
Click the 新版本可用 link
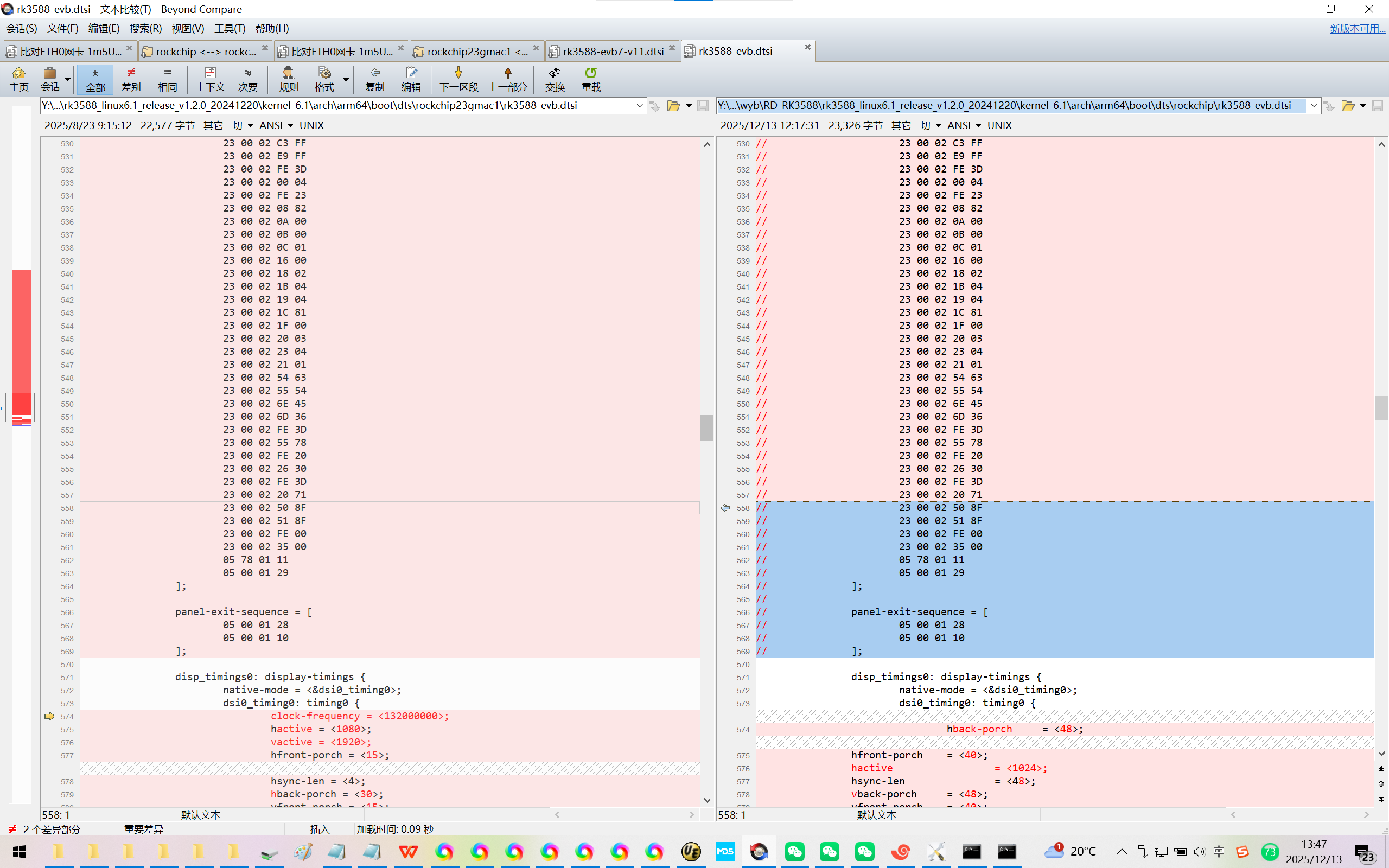[1357, 28]
